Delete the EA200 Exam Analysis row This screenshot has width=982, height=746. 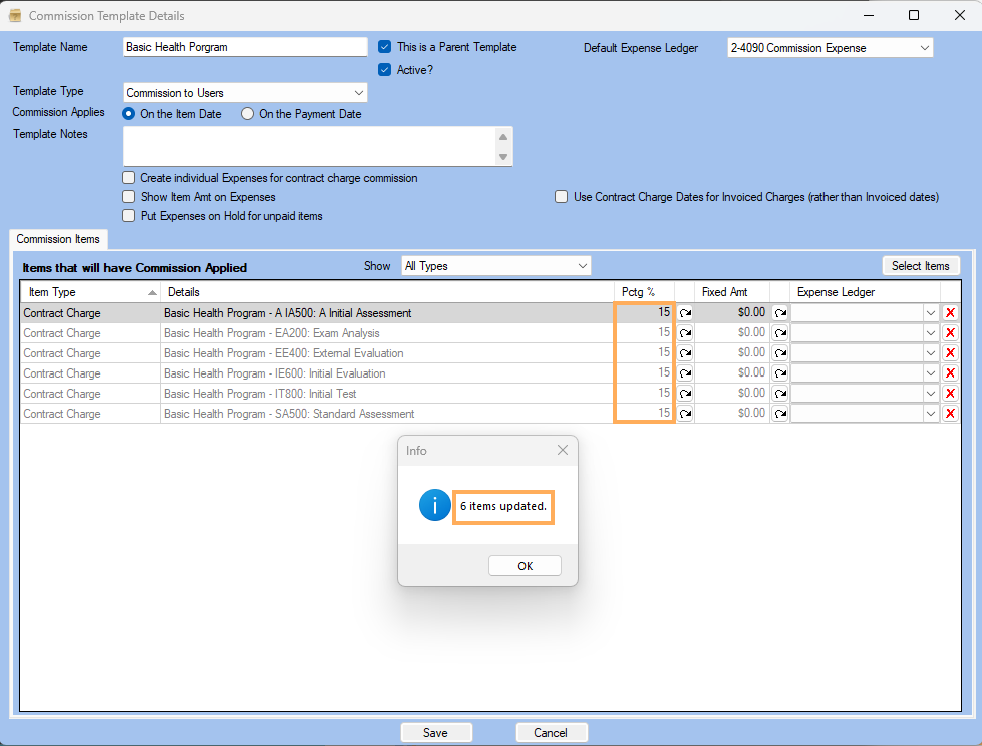coord(950,333)
